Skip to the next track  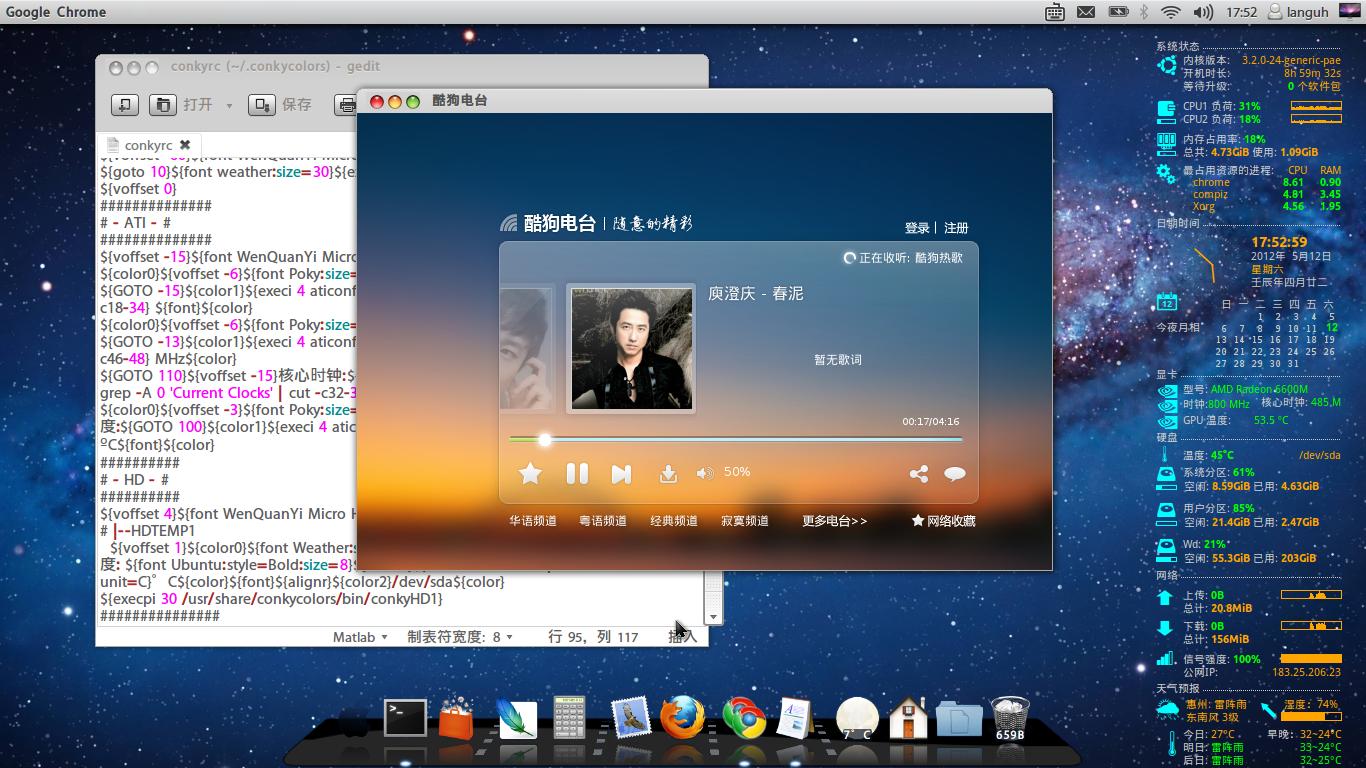pyautogui.click(x=621, y=474)
